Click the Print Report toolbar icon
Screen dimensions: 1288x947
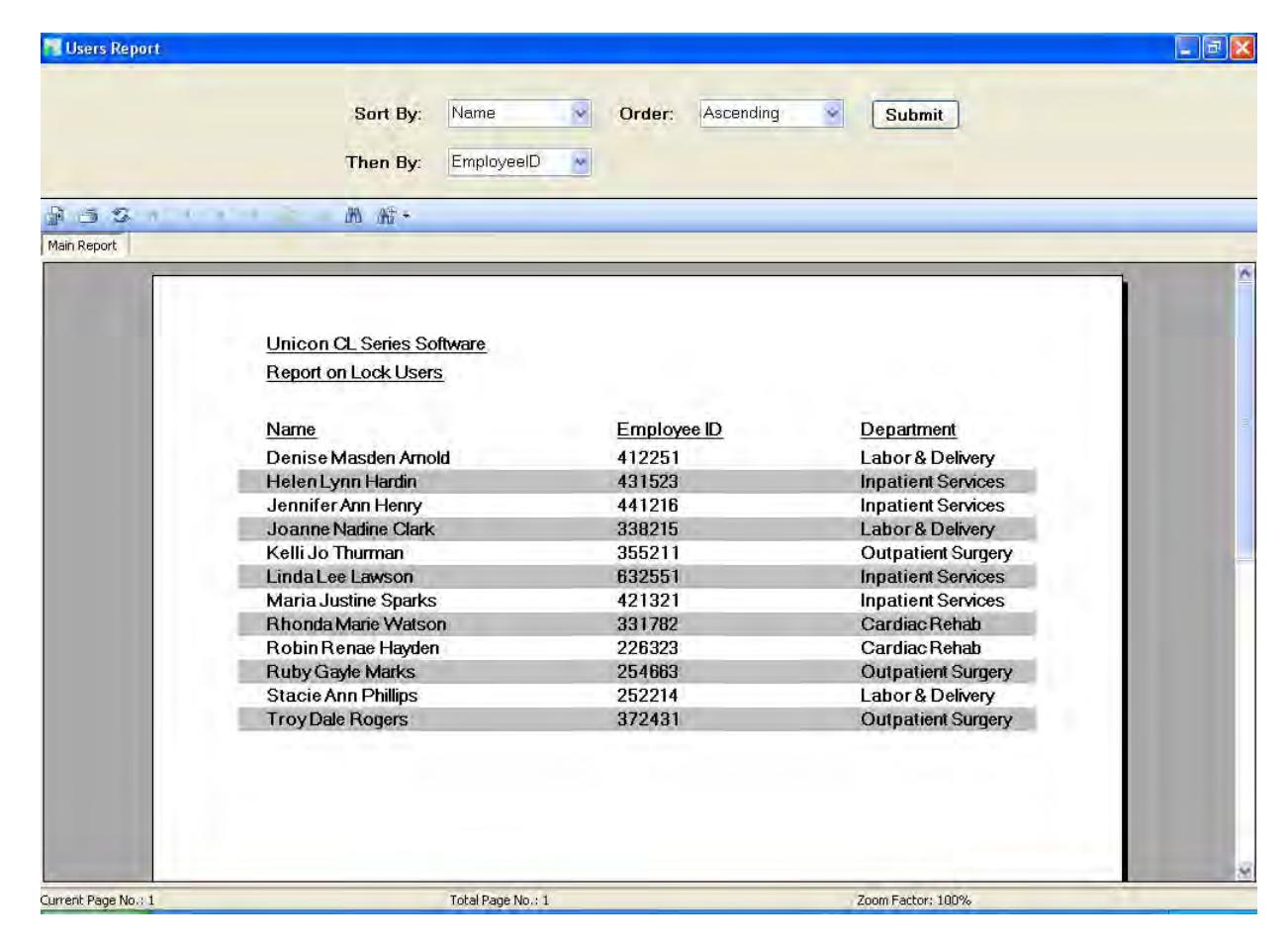[89, 215]
